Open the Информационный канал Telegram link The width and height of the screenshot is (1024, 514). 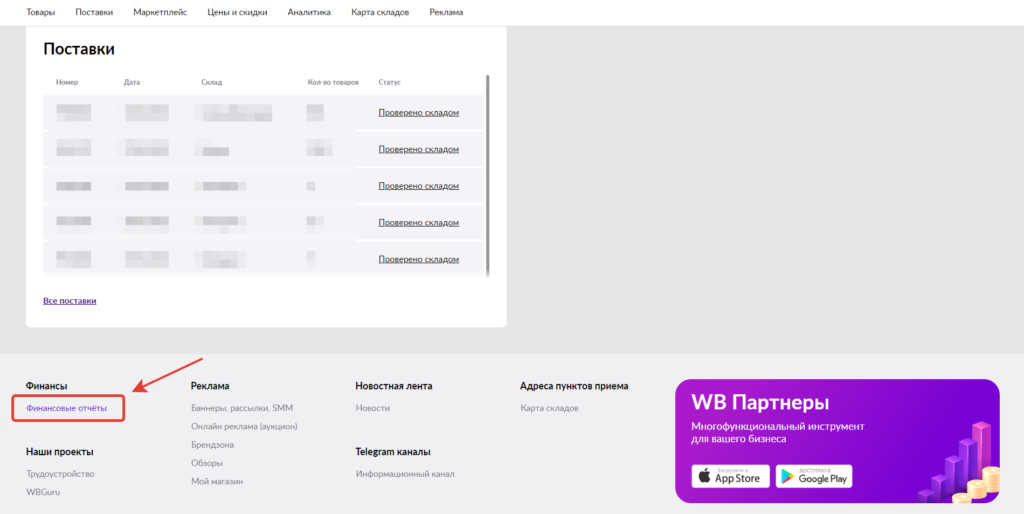[405, 474]
